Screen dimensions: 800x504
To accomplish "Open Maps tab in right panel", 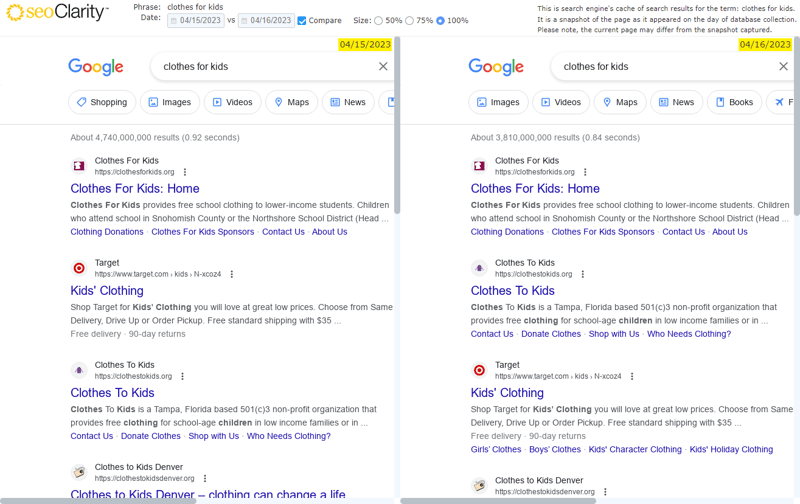I will click(620, 102).
